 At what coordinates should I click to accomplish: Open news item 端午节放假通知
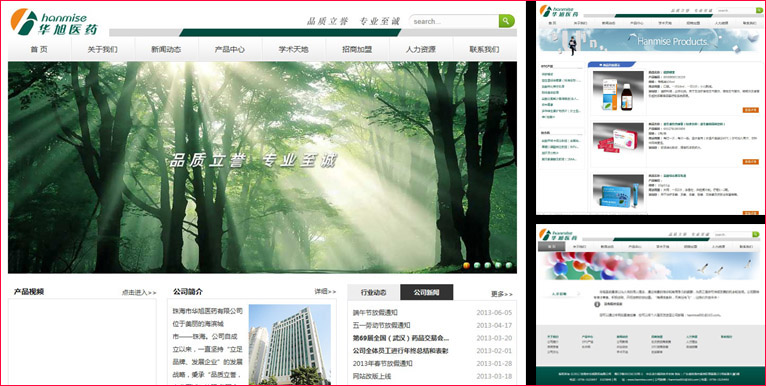point(375,313)
